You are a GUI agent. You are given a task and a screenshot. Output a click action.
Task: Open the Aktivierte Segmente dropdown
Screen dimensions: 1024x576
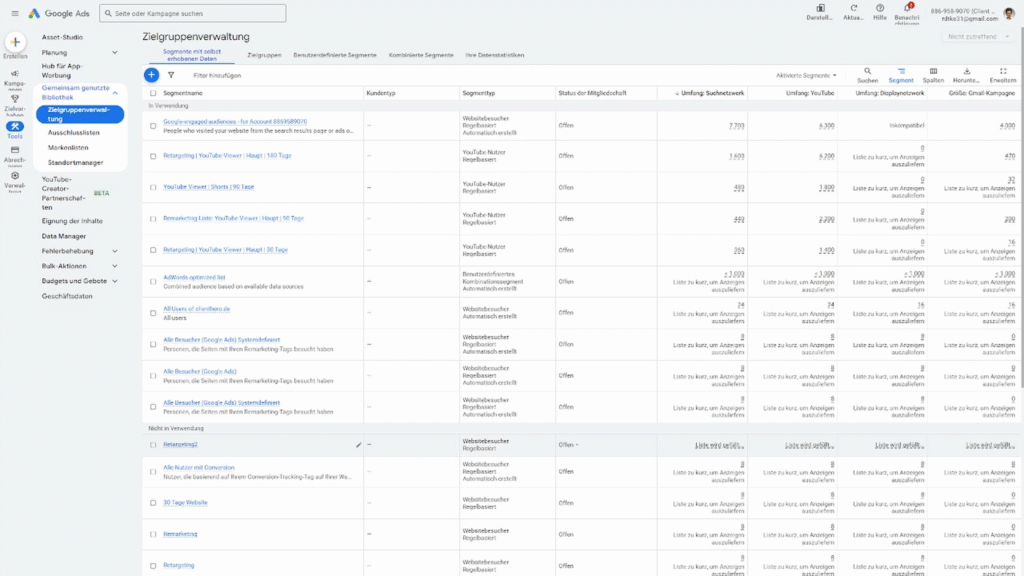pyautogui.click(x=806, y=75)
